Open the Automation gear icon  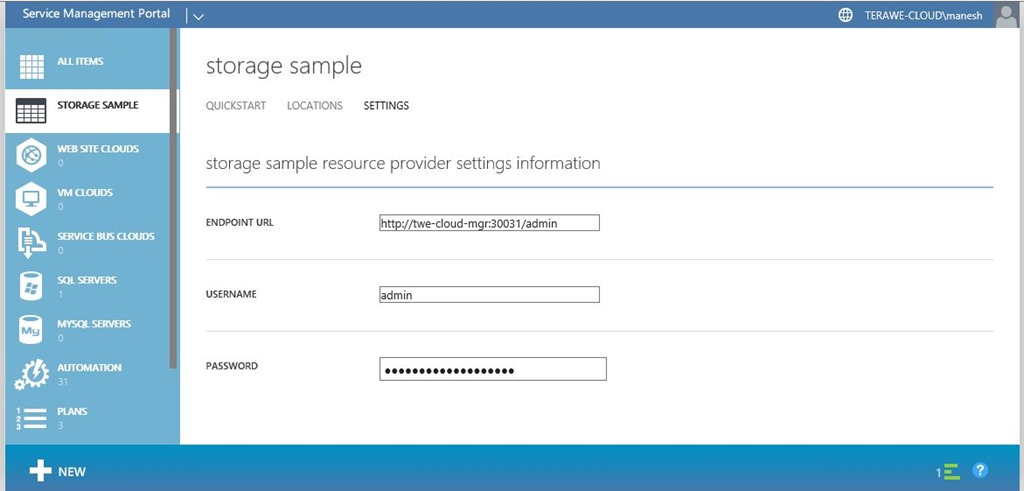coord(32,374)
